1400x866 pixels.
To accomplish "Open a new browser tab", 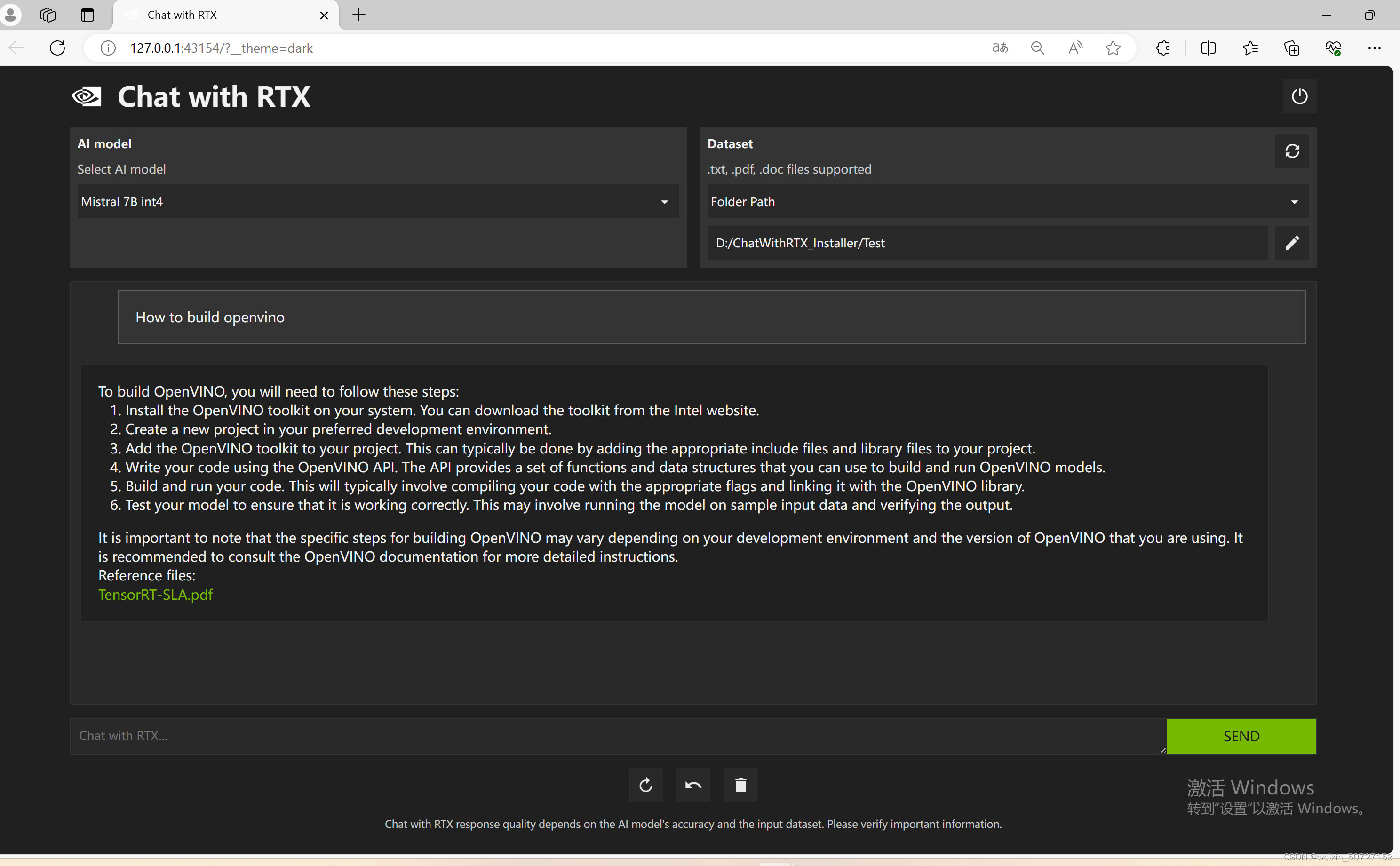I will (x=359, y=15).
